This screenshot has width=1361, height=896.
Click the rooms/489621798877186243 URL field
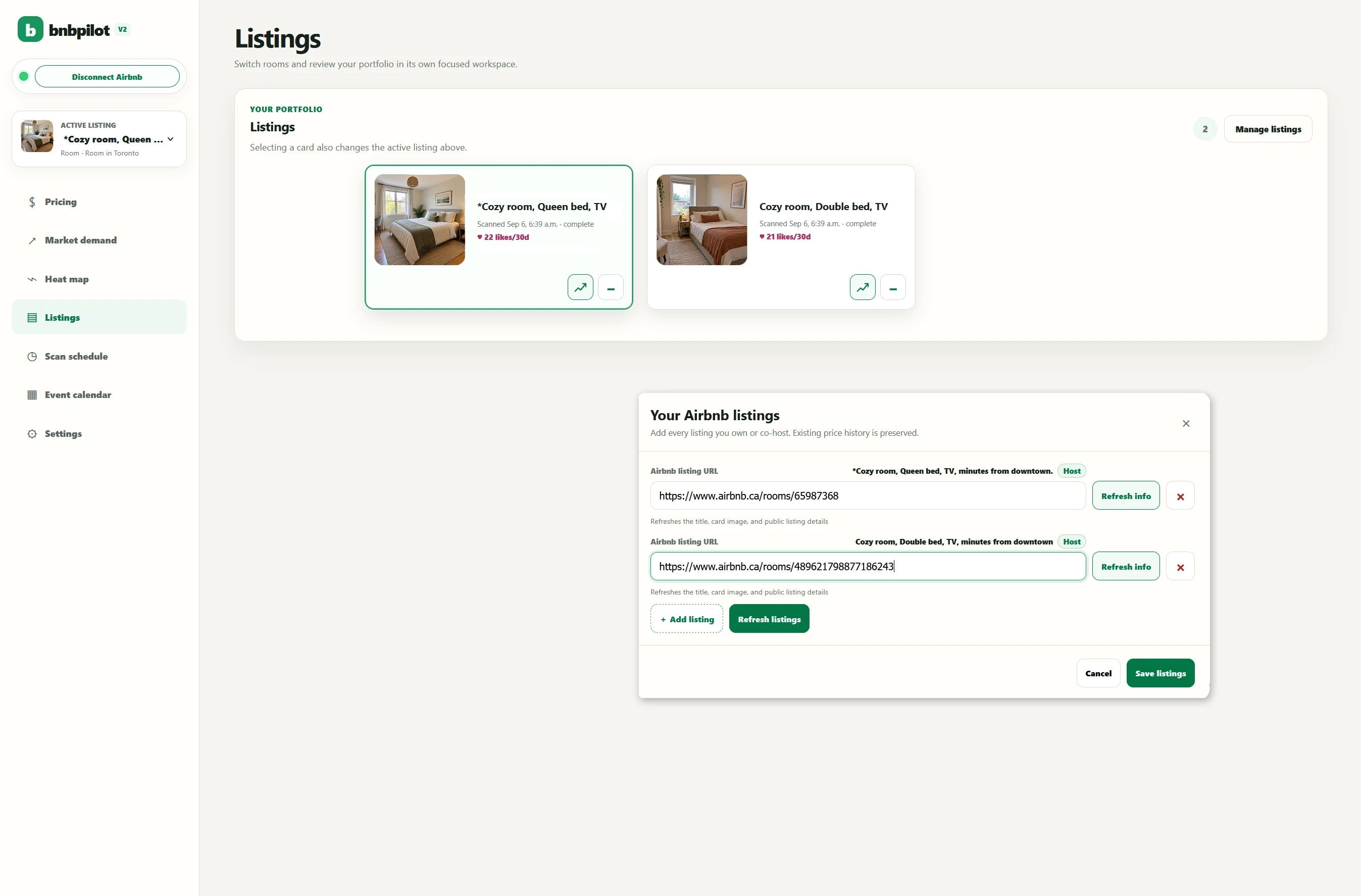868,566
